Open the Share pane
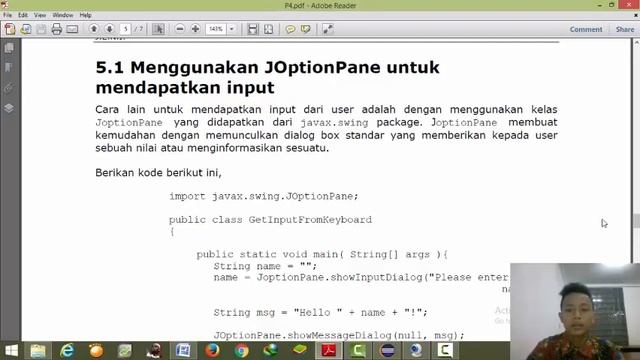The image size is (640, 360). click(625, 29)
